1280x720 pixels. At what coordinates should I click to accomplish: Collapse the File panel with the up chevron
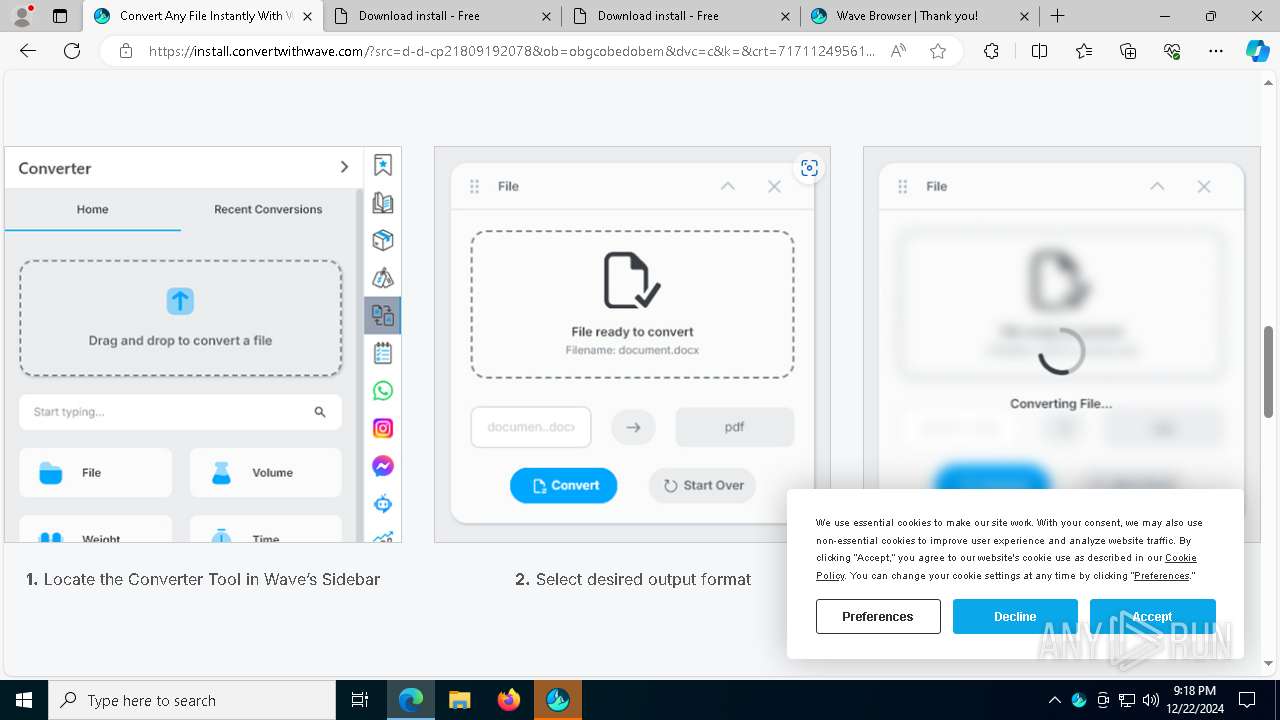pos(728,186)
